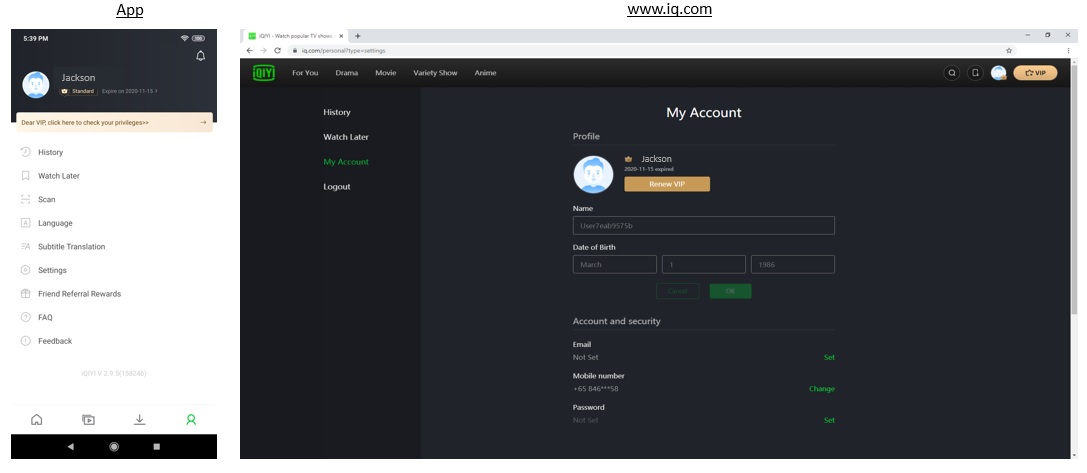Tap Jackson's avatar in the app header

coord(36,85)
